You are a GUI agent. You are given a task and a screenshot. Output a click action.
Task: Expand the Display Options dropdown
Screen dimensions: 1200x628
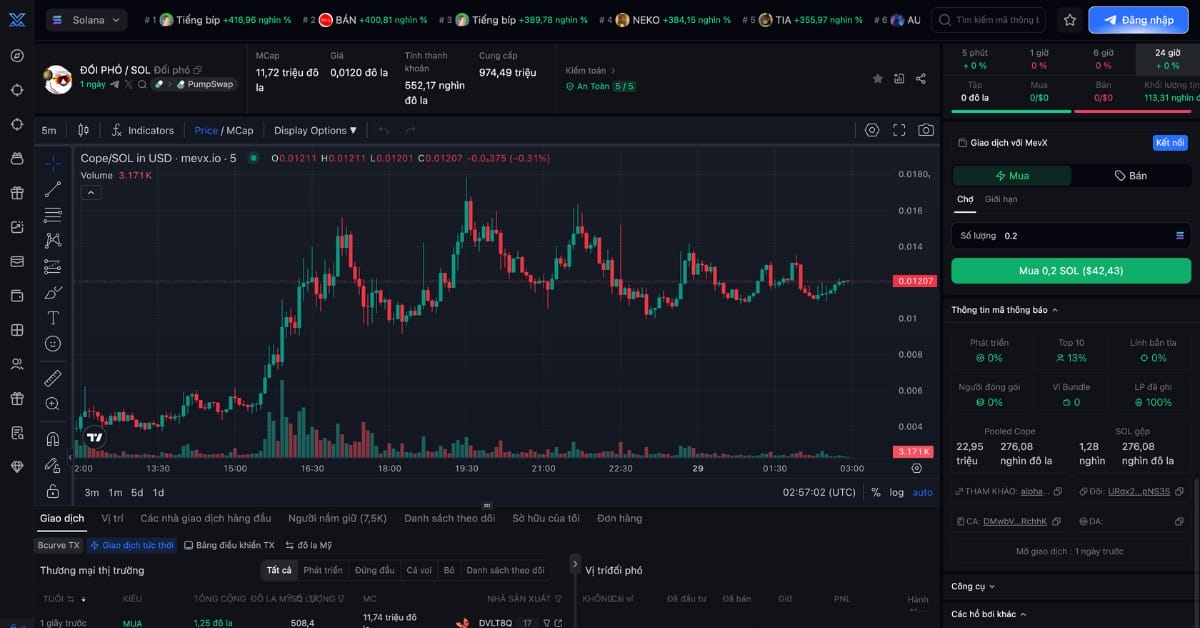pos(315,130)
